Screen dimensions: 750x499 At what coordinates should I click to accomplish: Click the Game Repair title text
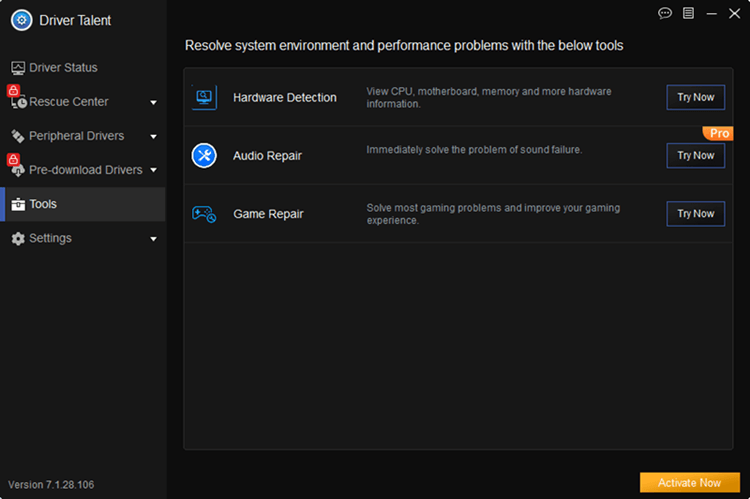pyautogui.click(x=268, y=214)
